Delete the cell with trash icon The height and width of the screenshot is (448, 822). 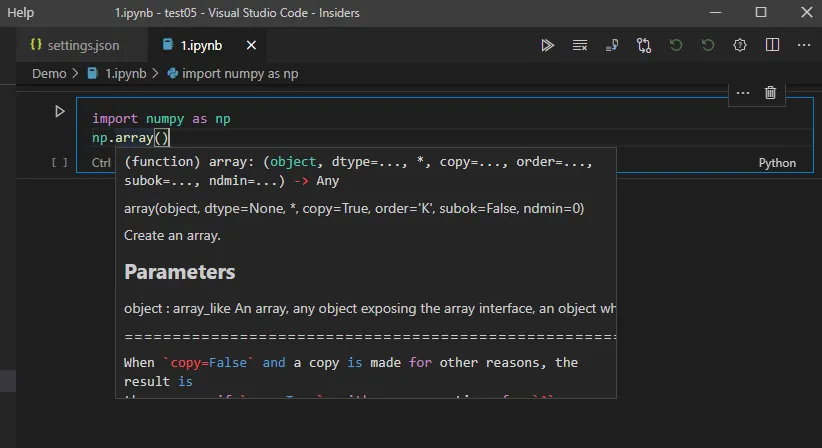coord(770,93)
